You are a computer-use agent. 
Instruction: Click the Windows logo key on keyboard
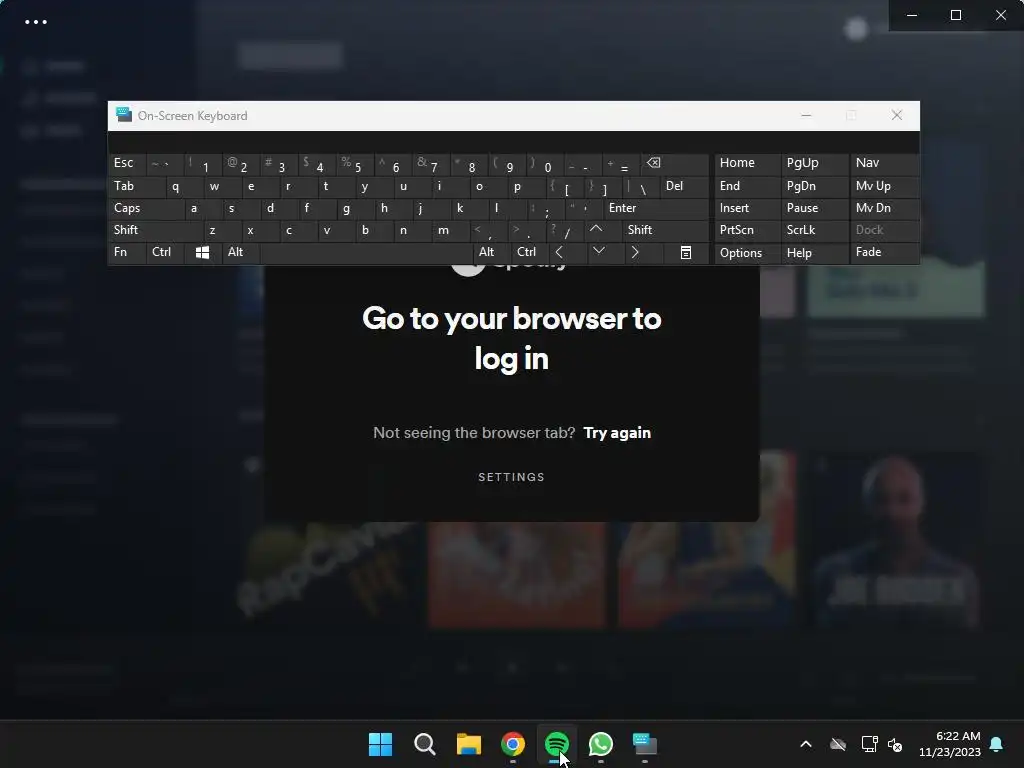[x=202, y=253]
